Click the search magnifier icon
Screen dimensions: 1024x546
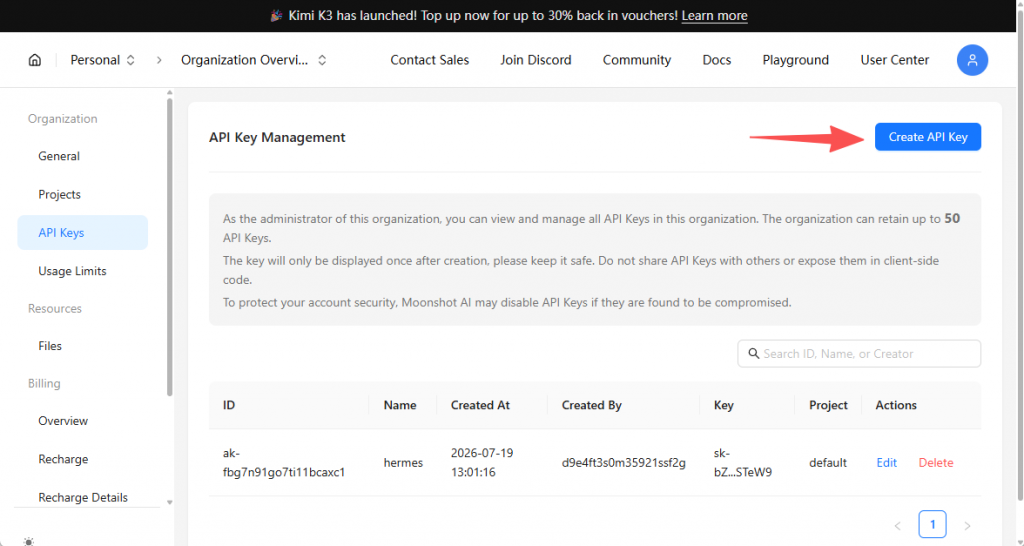tap(753, 353)
